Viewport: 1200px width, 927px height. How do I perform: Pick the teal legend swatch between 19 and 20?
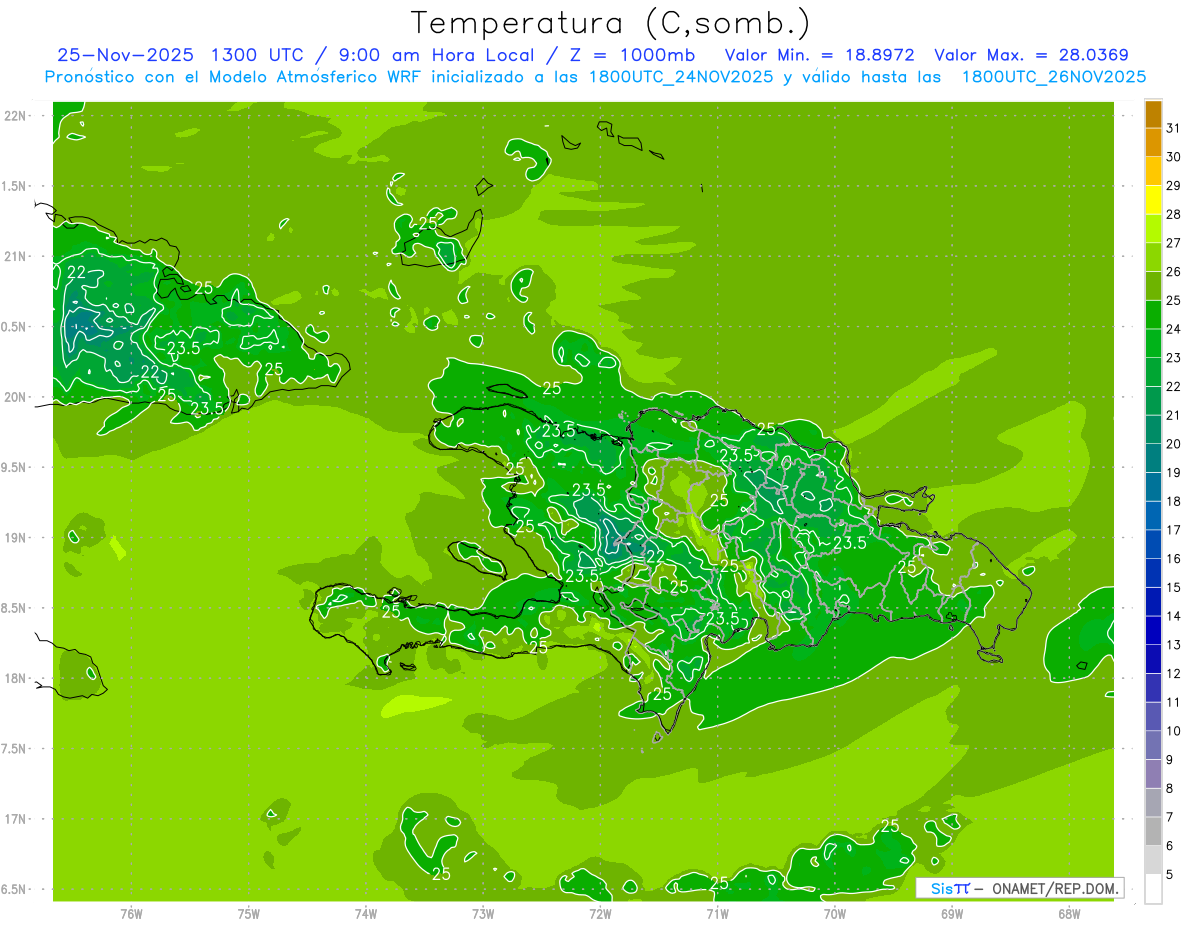pyautogui.click(x=1153, y=459)
